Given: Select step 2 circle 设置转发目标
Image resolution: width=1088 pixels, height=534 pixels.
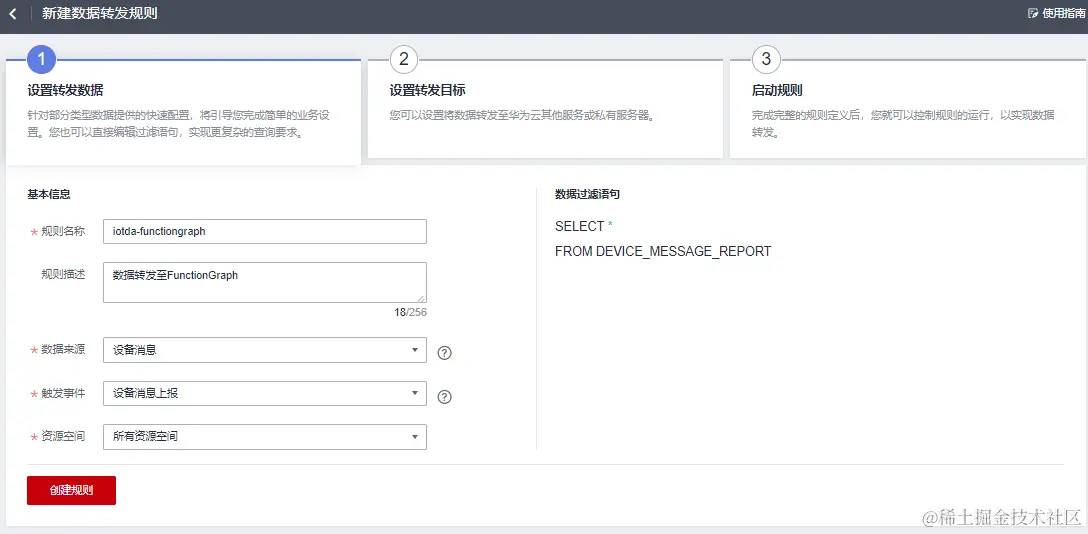Looking at the screenshot, I should click(404, 60).
